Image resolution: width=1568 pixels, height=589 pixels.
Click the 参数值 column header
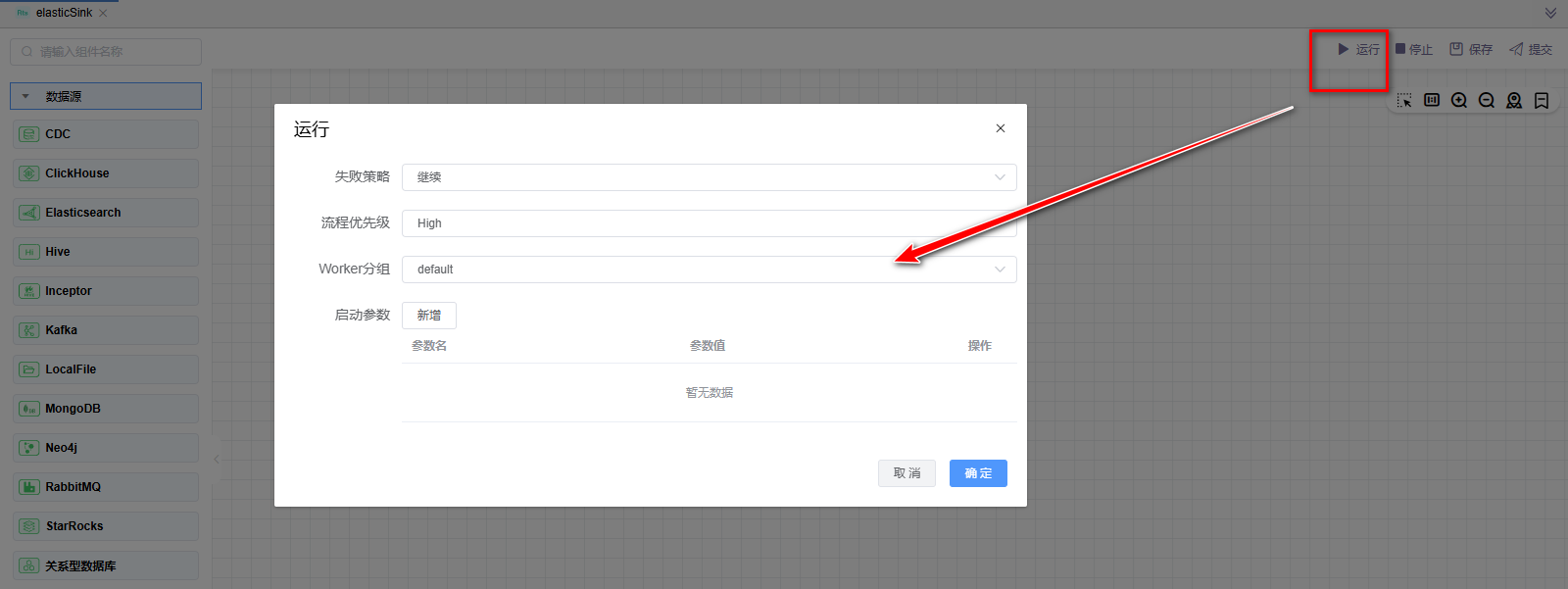(x=708, y=346)
